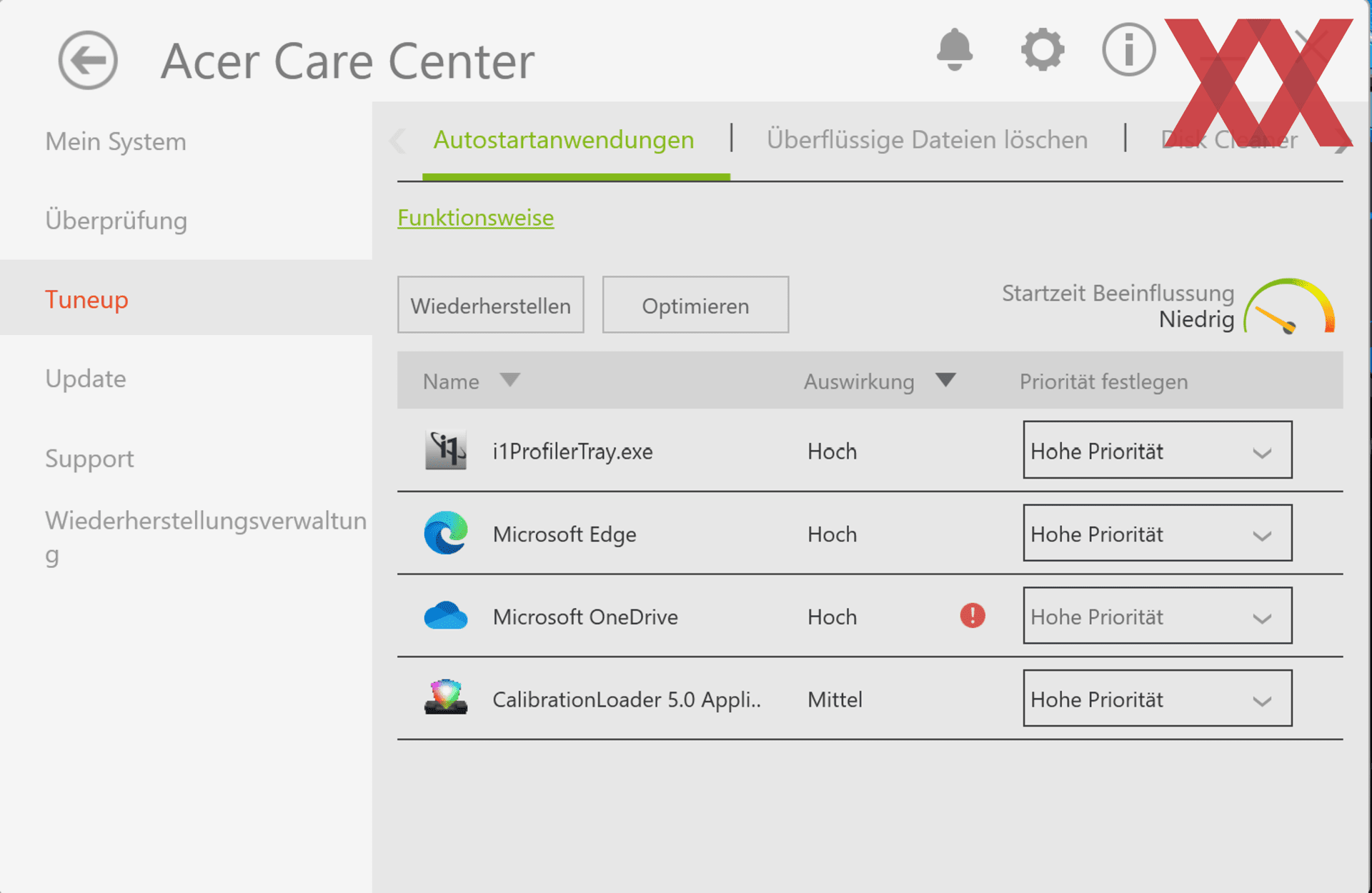This screenshot has width=1372, height=893.
Task: Open notifications bell icon
Action: point(954,50)
